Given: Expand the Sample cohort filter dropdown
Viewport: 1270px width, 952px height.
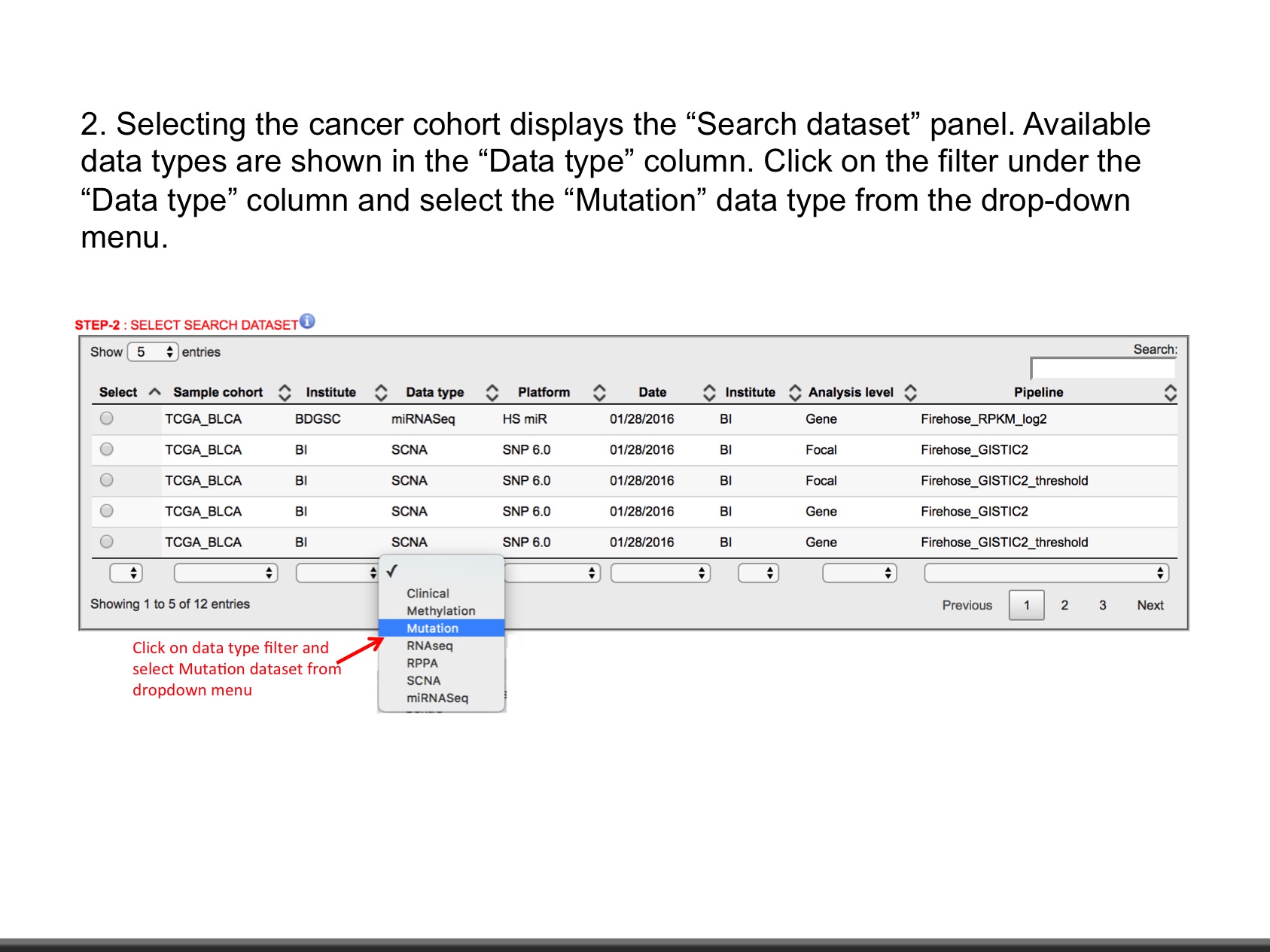Looking at the screenshot, I should (x=225, y=573).
